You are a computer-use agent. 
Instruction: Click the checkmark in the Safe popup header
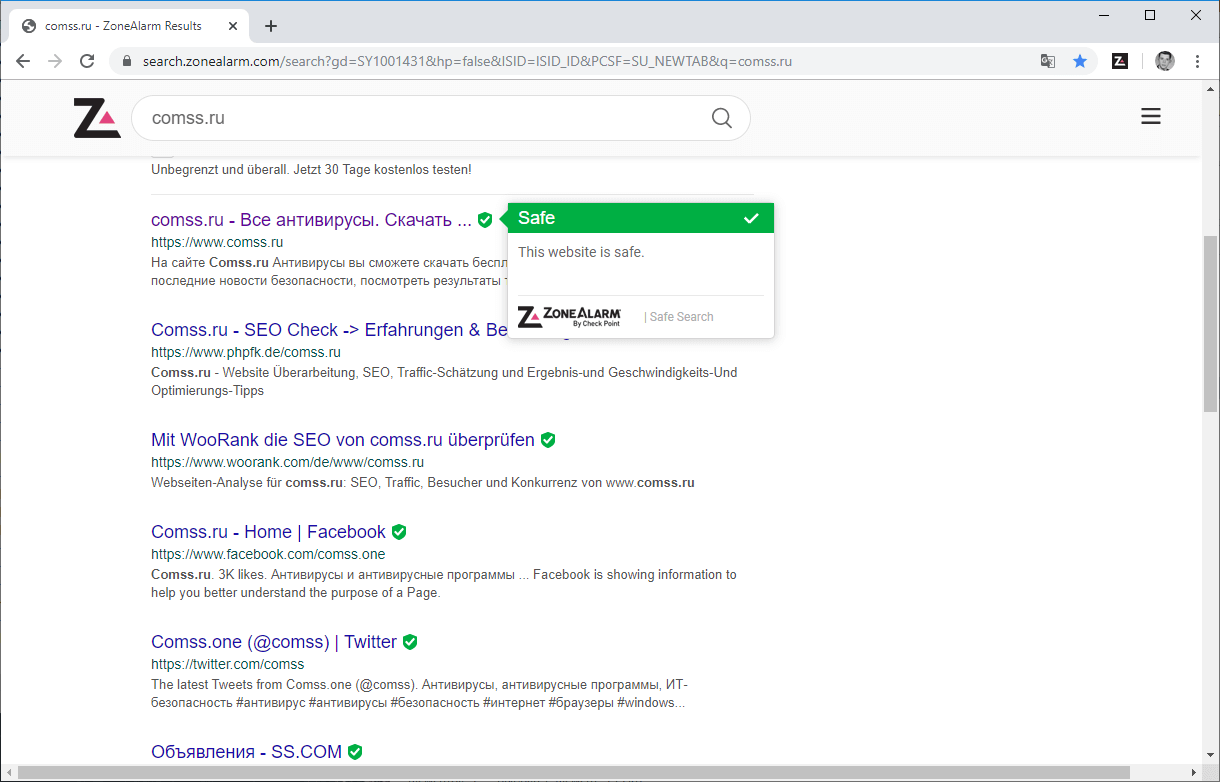[x=751, y=218]
